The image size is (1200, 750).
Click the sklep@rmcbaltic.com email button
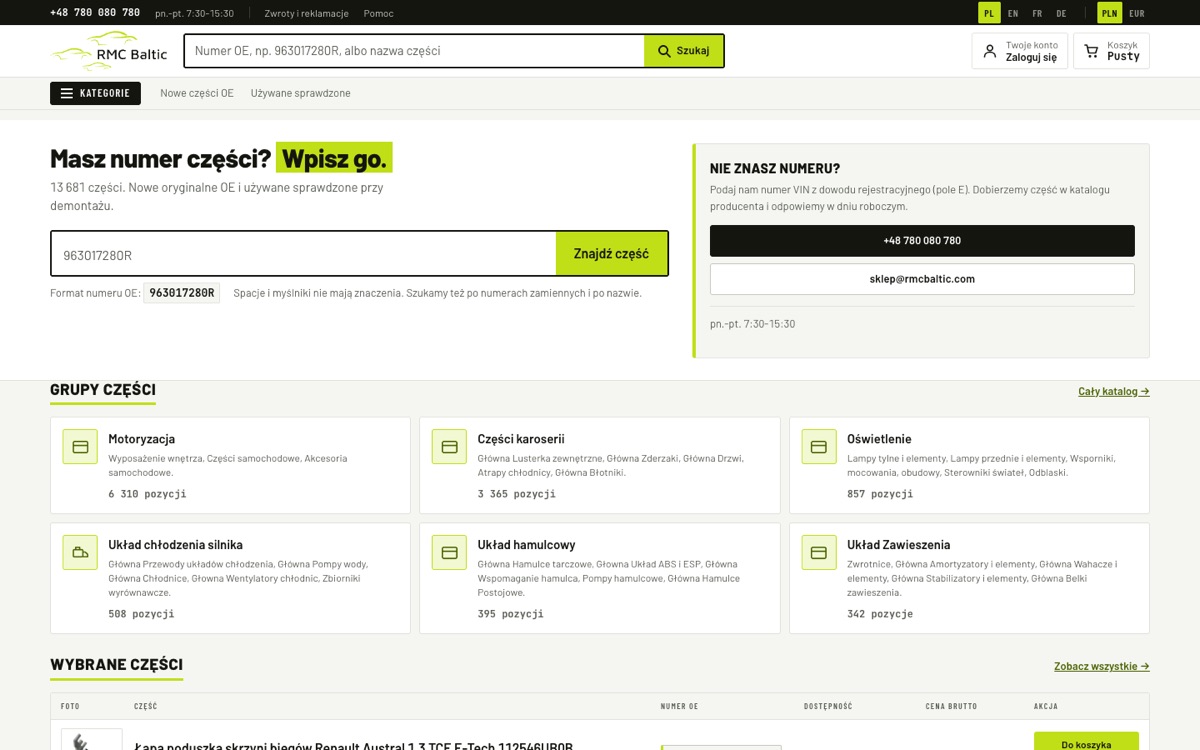pyautogui.click(x=922, y=279)
